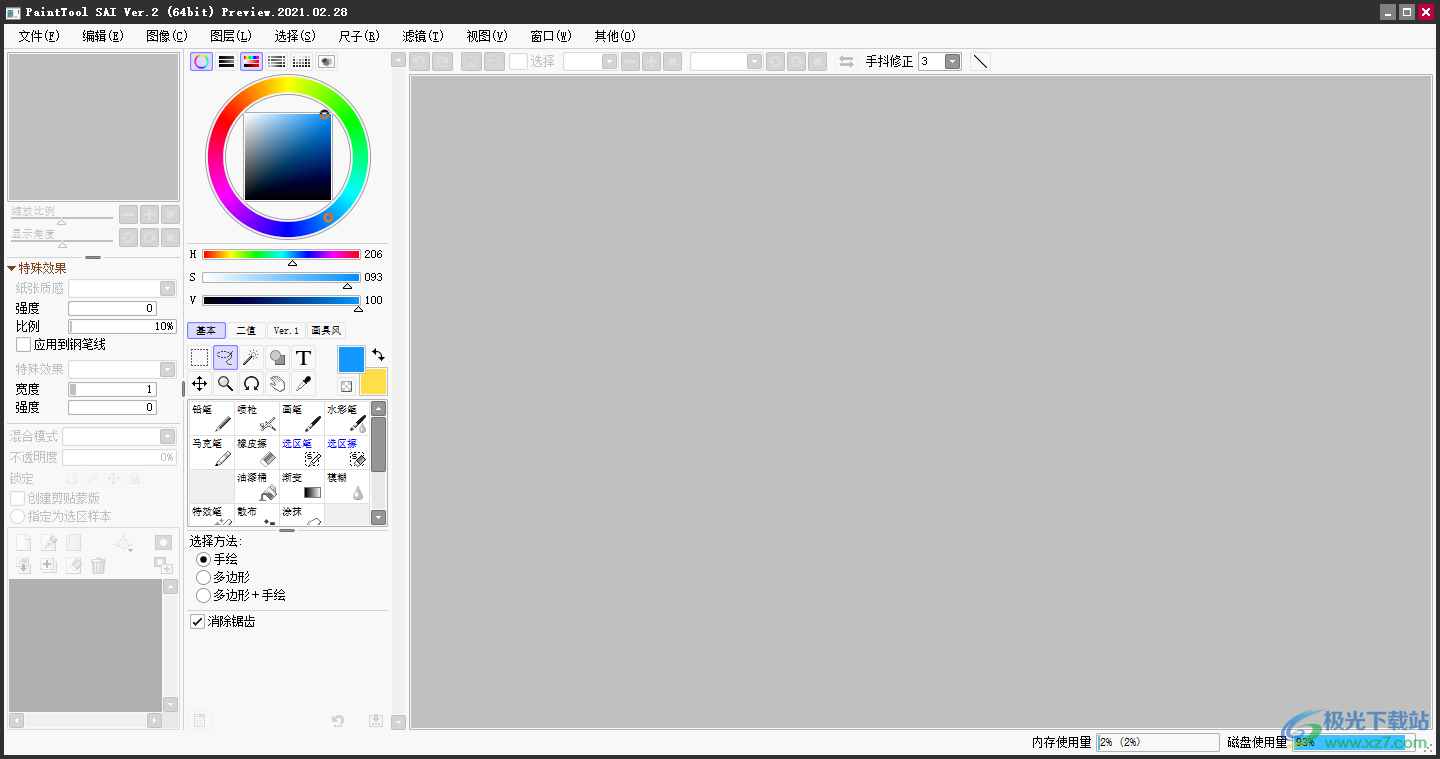Image resolution: width=1440 pixels, height=759 pixels.
Task: Click the straight line drawing mode icon
Action: [981, 61]
